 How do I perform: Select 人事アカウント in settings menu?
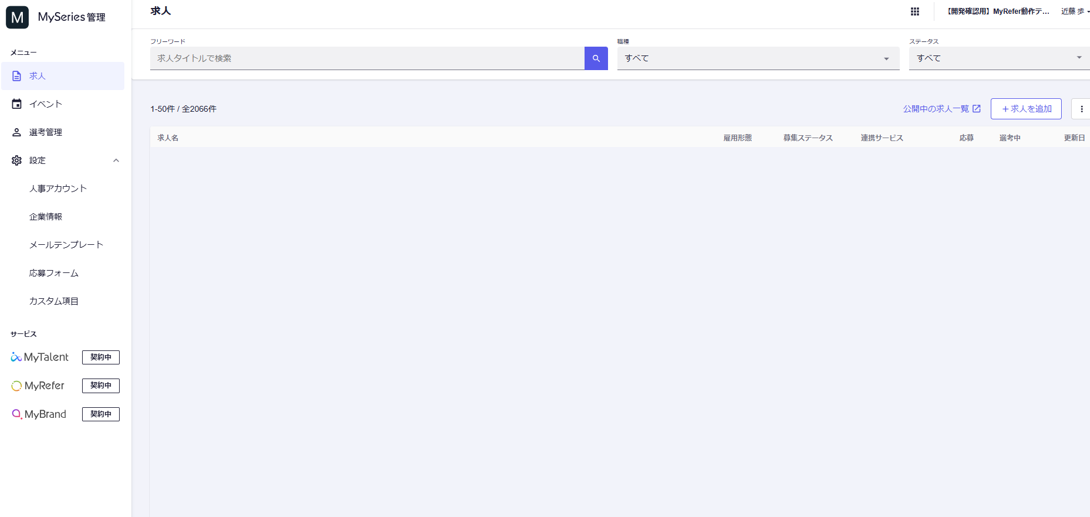click(58, 188)
